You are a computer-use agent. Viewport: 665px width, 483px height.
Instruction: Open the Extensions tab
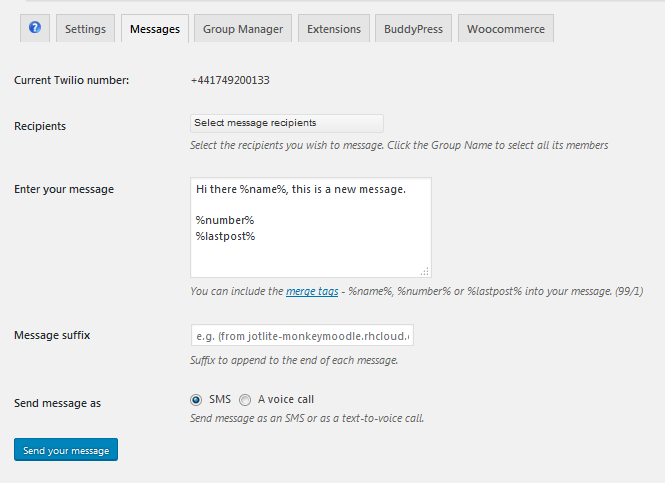tap(334, 29)
